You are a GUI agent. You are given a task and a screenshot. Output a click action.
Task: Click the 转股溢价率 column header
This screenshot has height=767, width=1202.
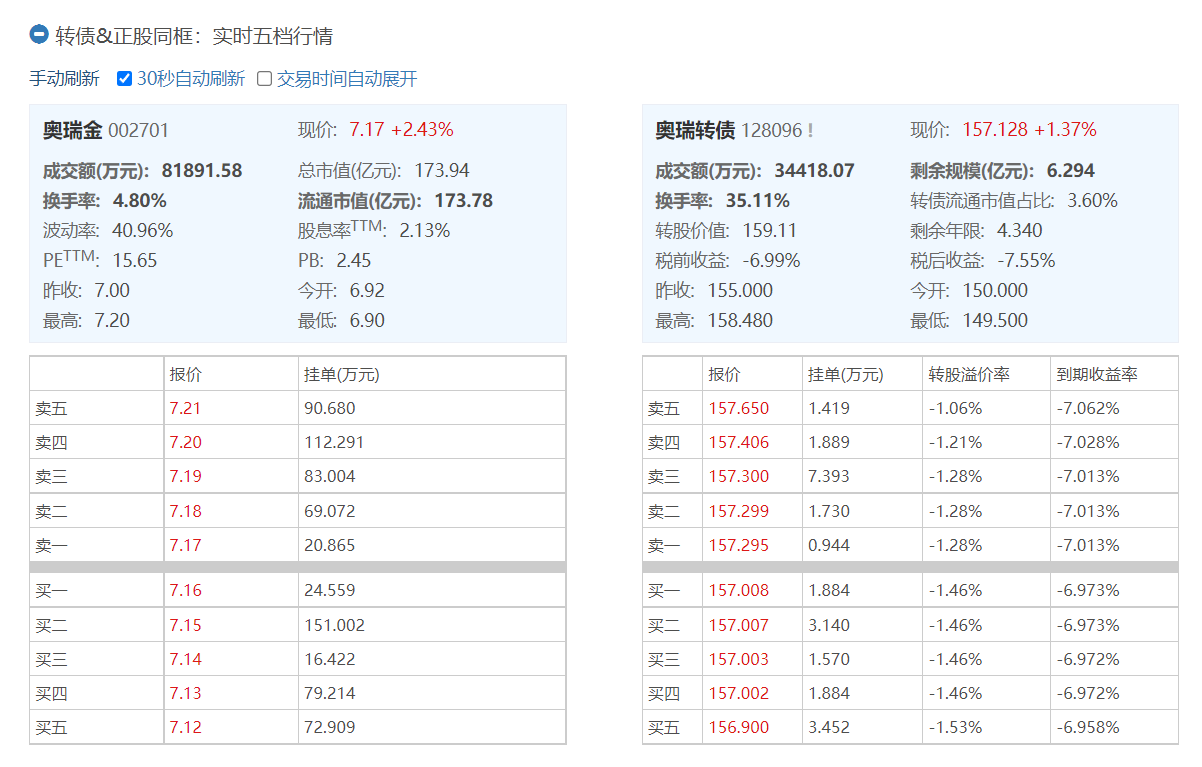tap(969, 374)
